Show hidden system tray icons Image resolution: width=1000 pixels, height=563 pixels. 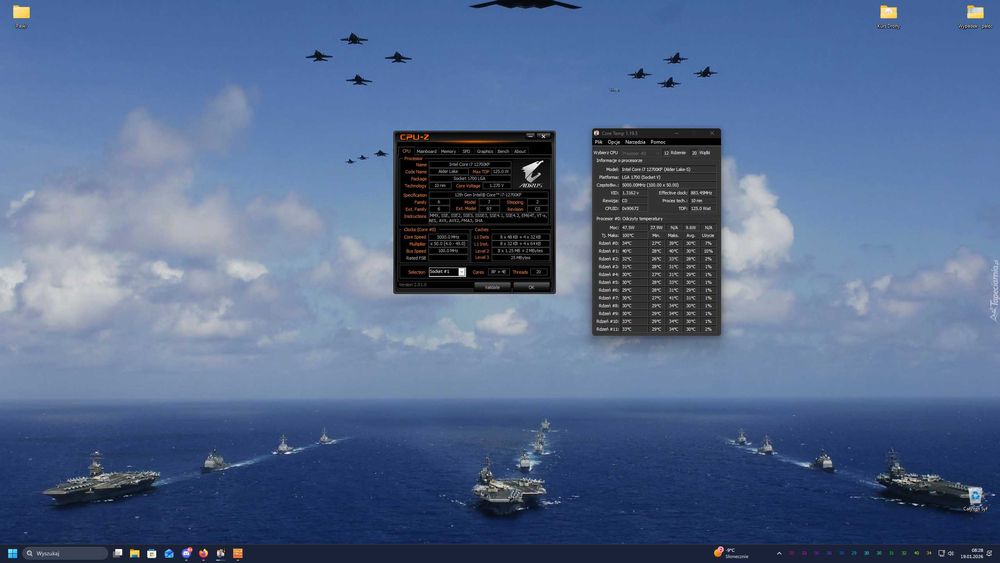[x=779, y=553]
